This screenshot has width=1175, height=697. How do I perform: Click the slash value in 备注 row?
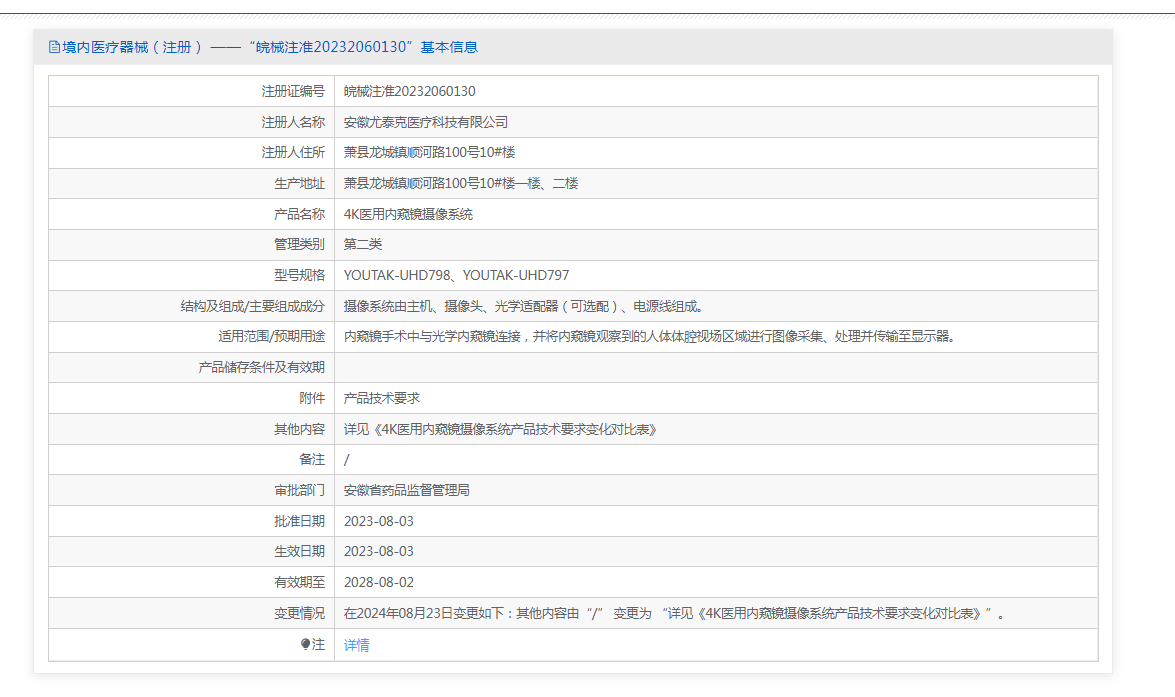(346, 459)
